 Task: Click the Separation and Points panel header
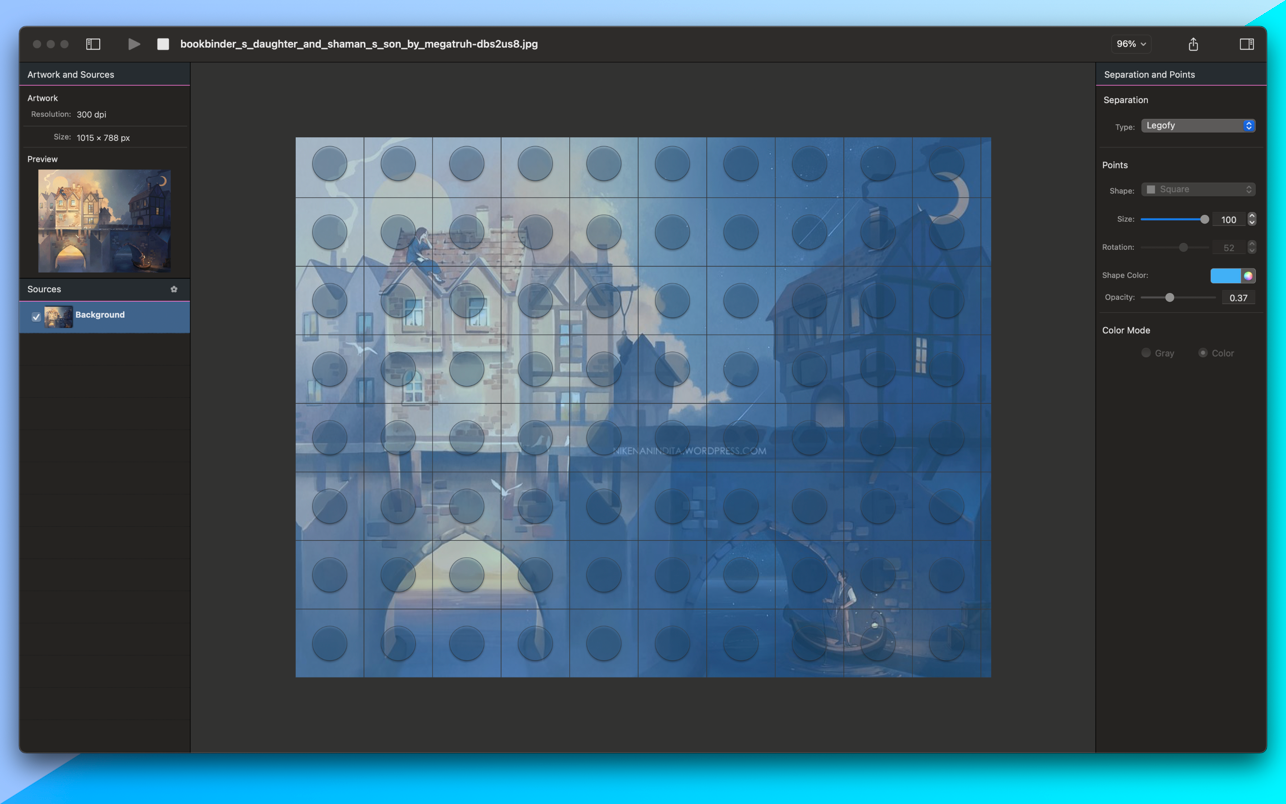pos(1181,75)
